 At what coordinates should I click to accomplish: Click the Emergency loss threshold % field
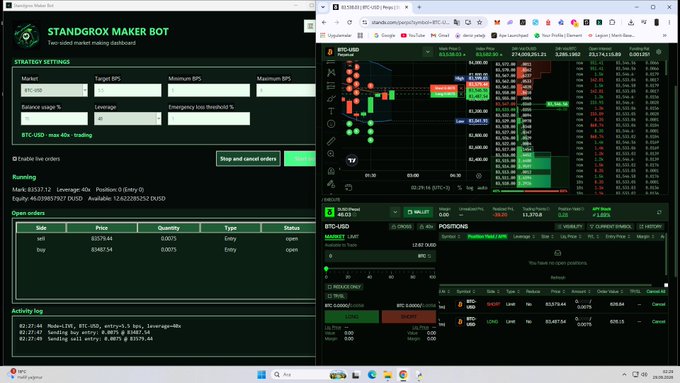[x=209, y=118]
